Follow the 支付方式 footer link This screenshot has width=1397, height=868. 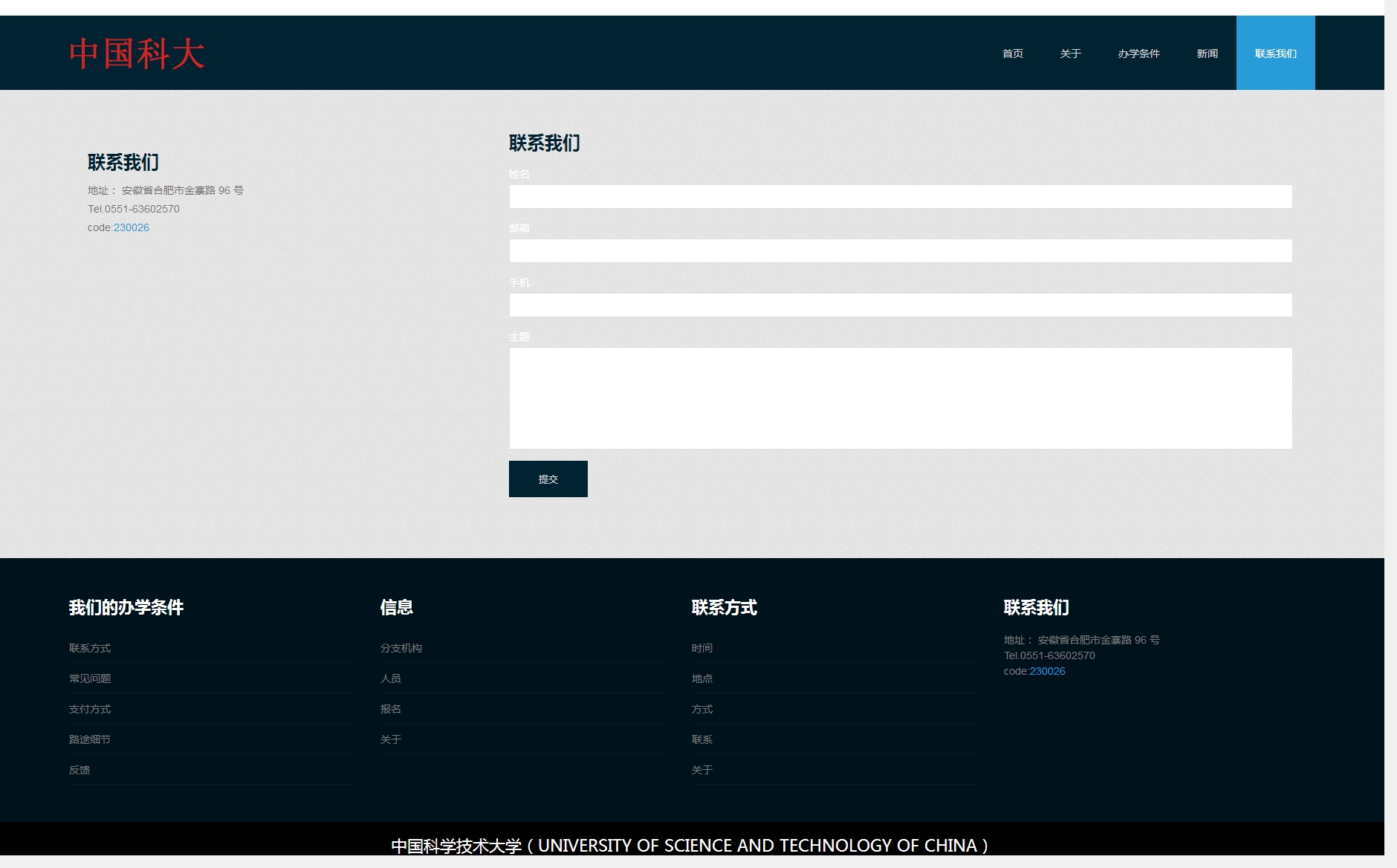tap(90, 709)
